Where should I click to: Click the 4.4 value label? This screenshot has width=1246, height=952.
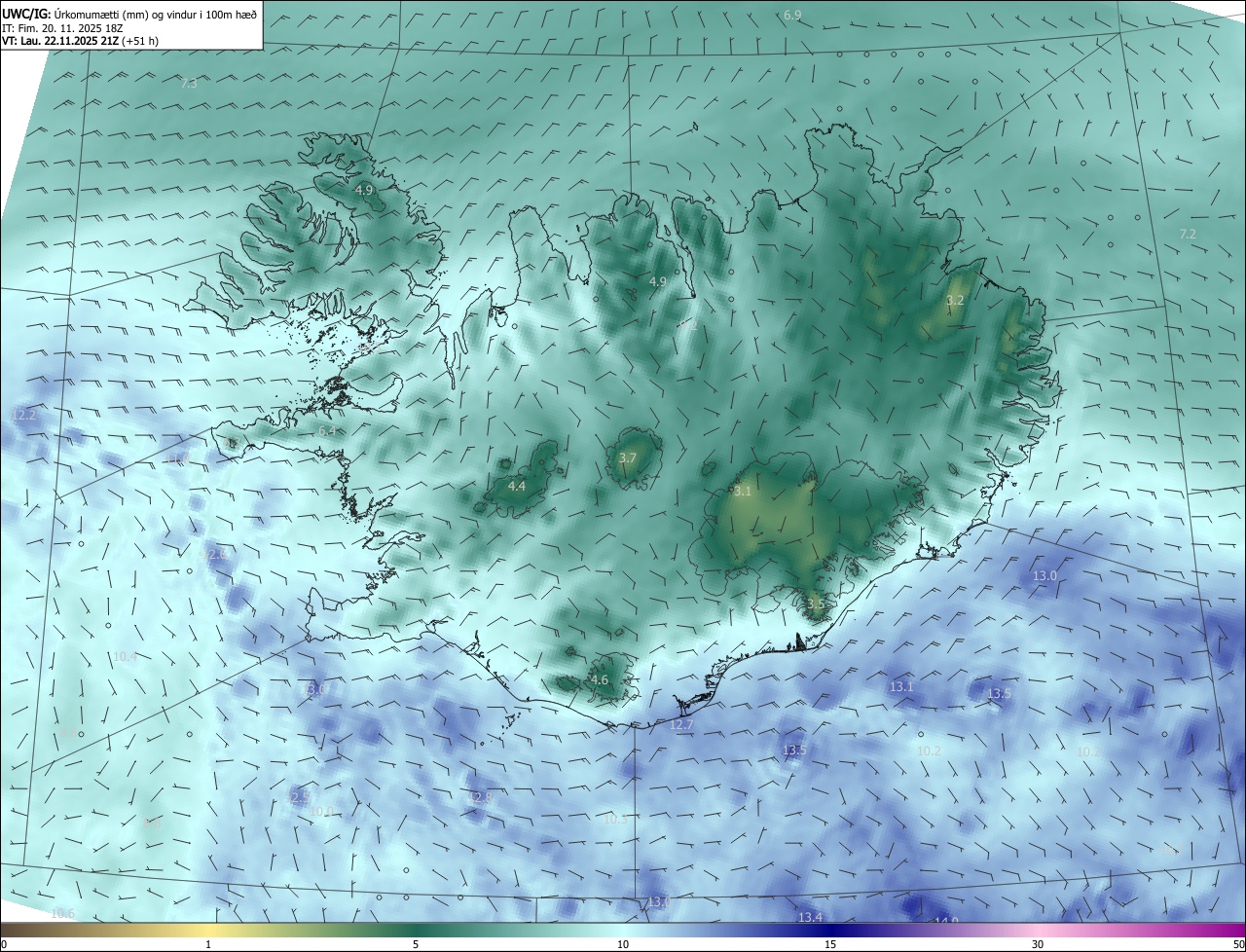[517, 487]
